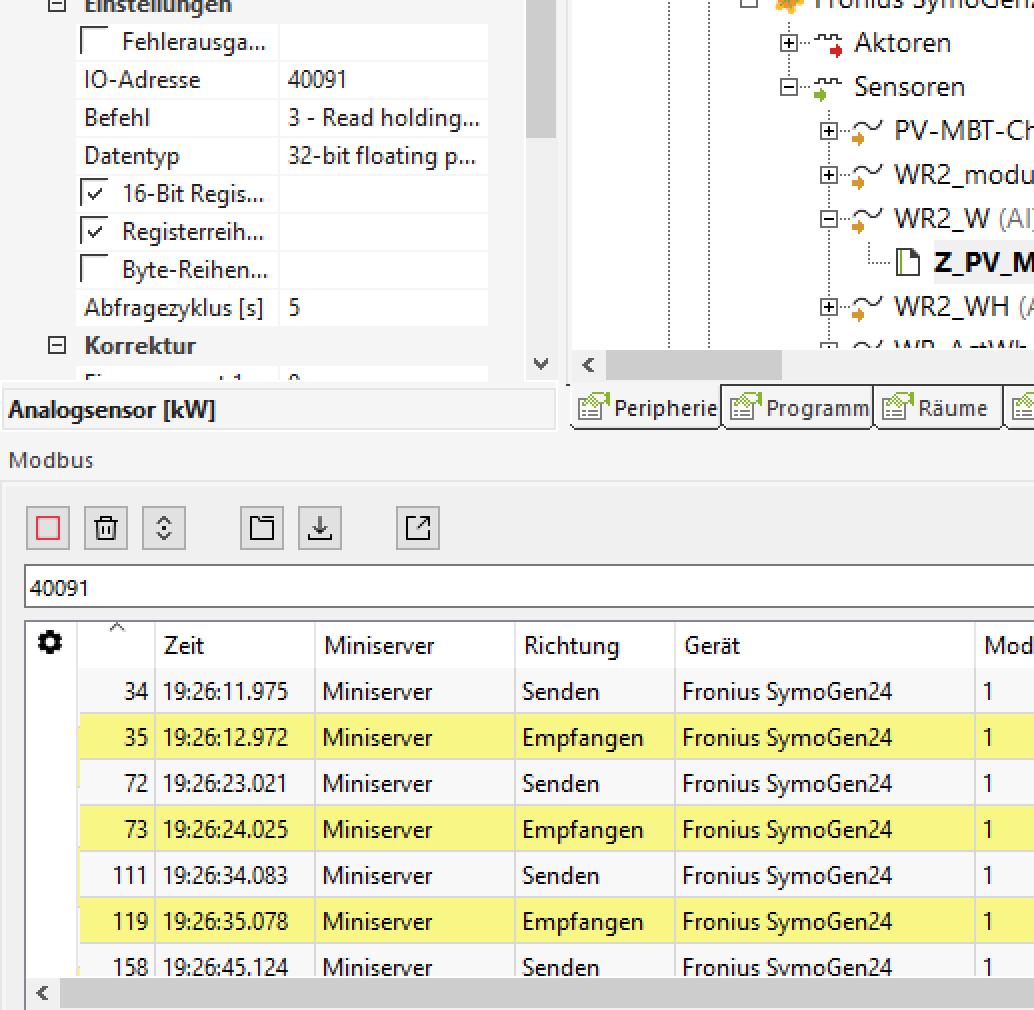Click the properties panel vertical scrollbar thumb

point(541,69)
